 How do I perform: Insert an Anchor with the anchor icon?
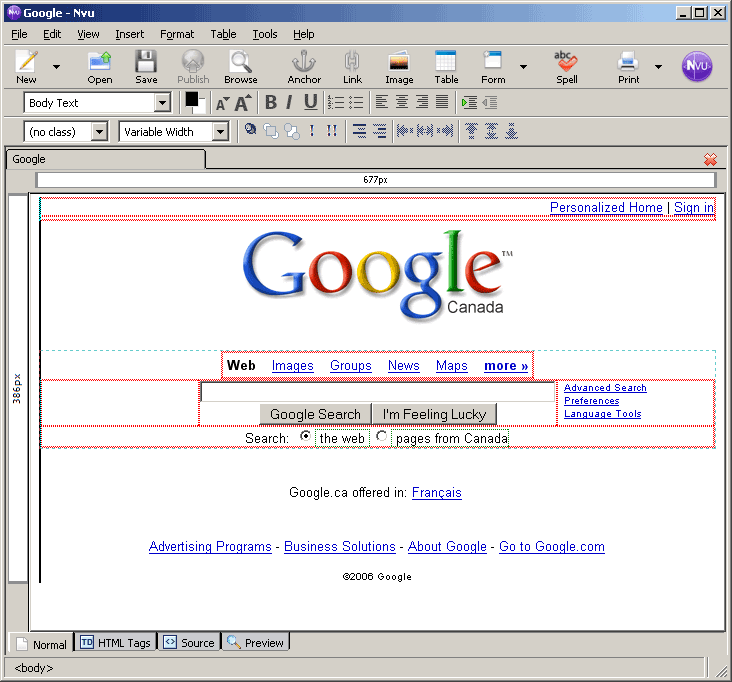coord(304,67)
